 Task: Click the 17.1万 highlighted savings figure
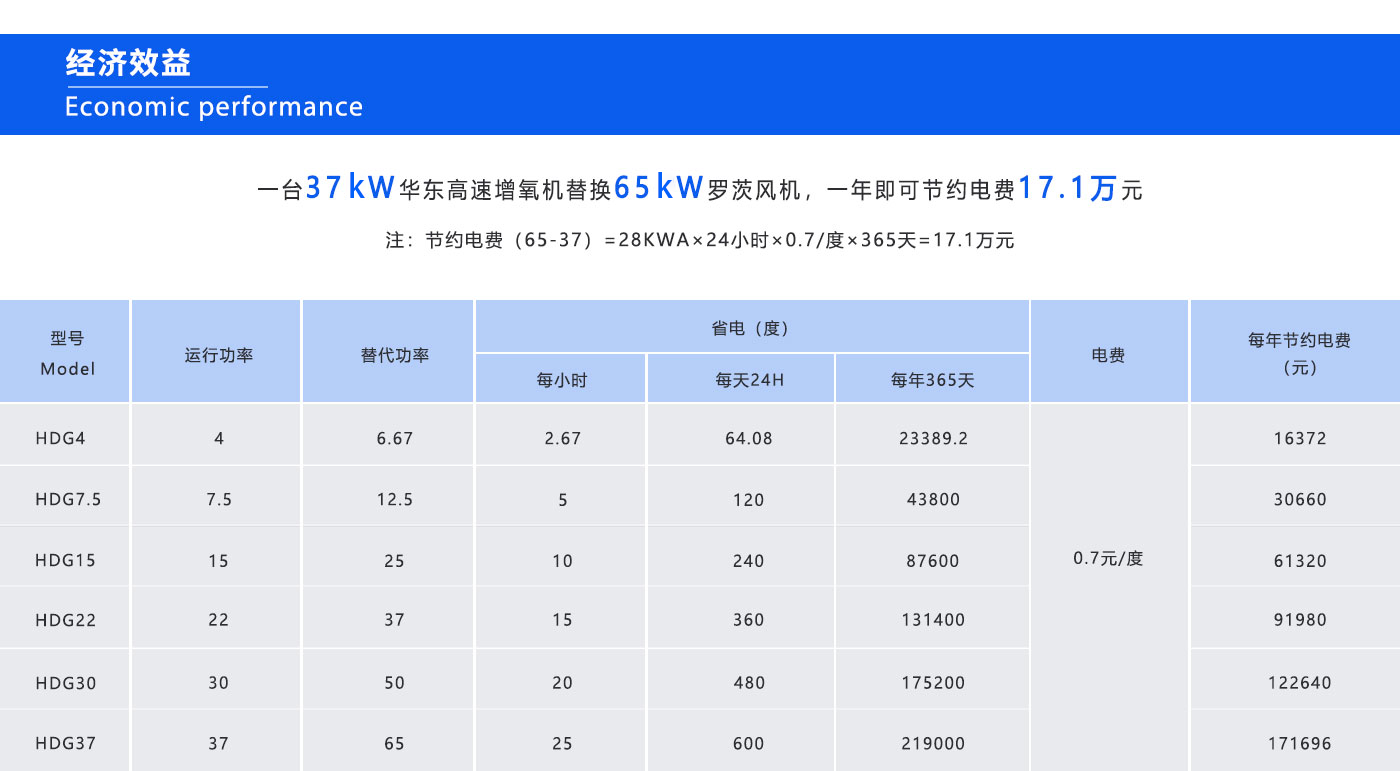[1066, 188]
